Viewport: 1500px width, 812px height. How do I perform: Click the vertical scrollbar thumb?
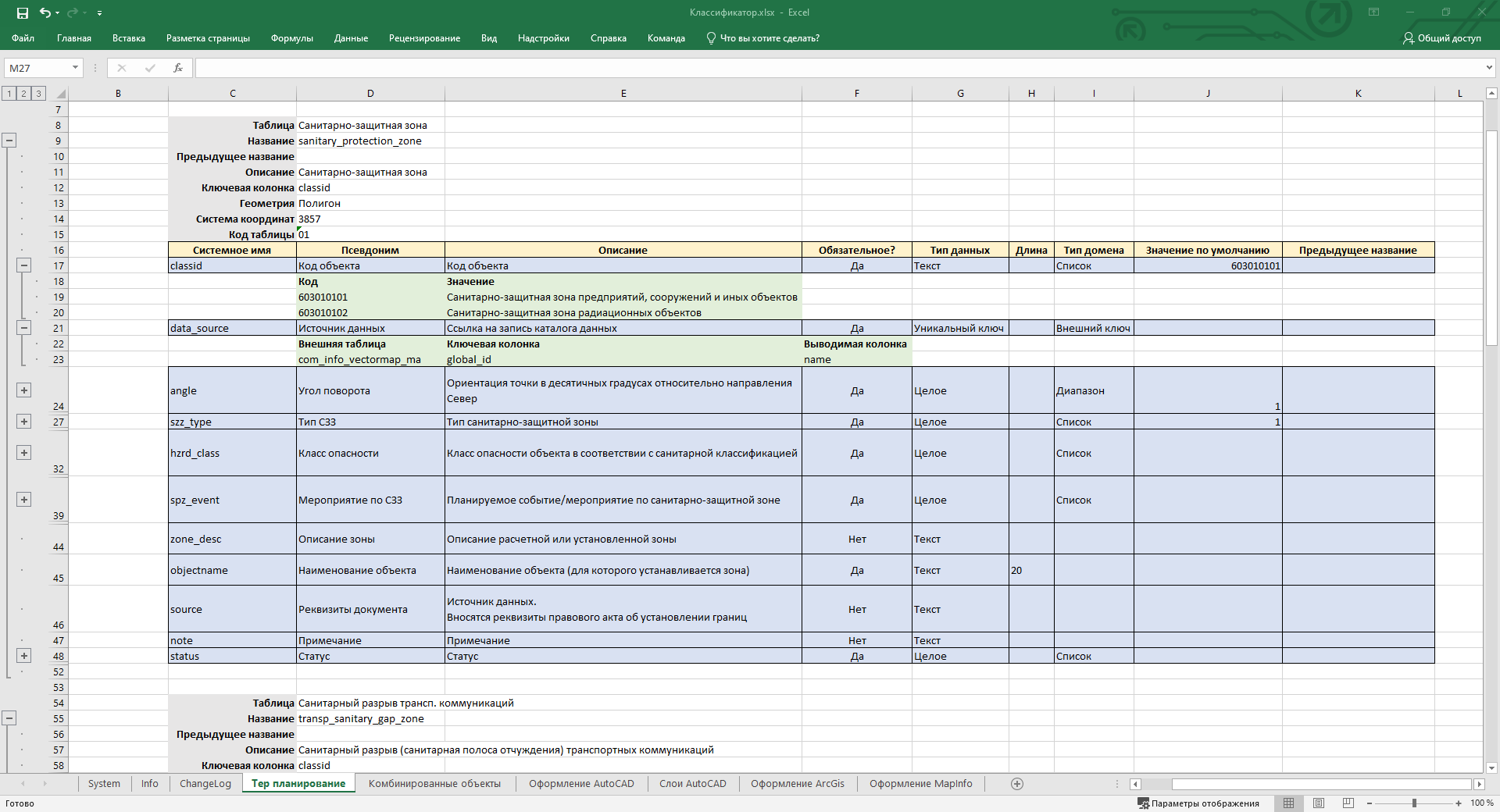click(1491, 238)
